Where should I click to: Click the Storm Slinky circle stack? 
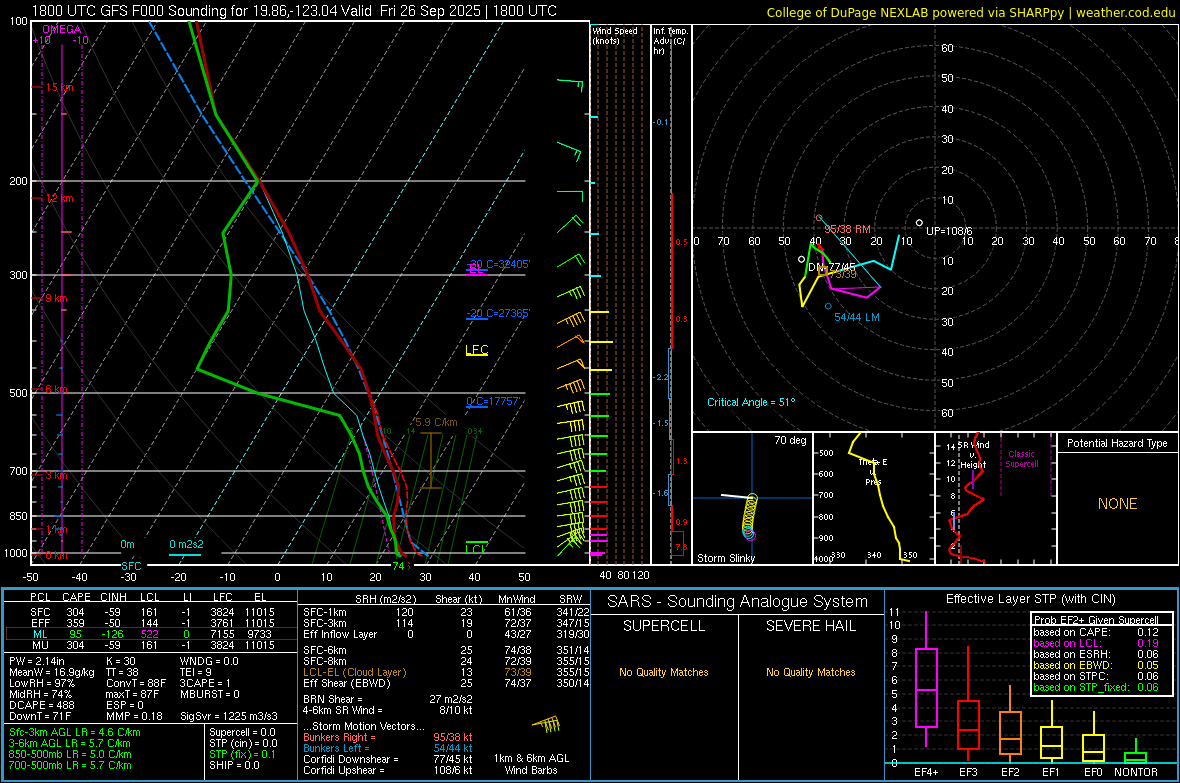tap(750, 517)
